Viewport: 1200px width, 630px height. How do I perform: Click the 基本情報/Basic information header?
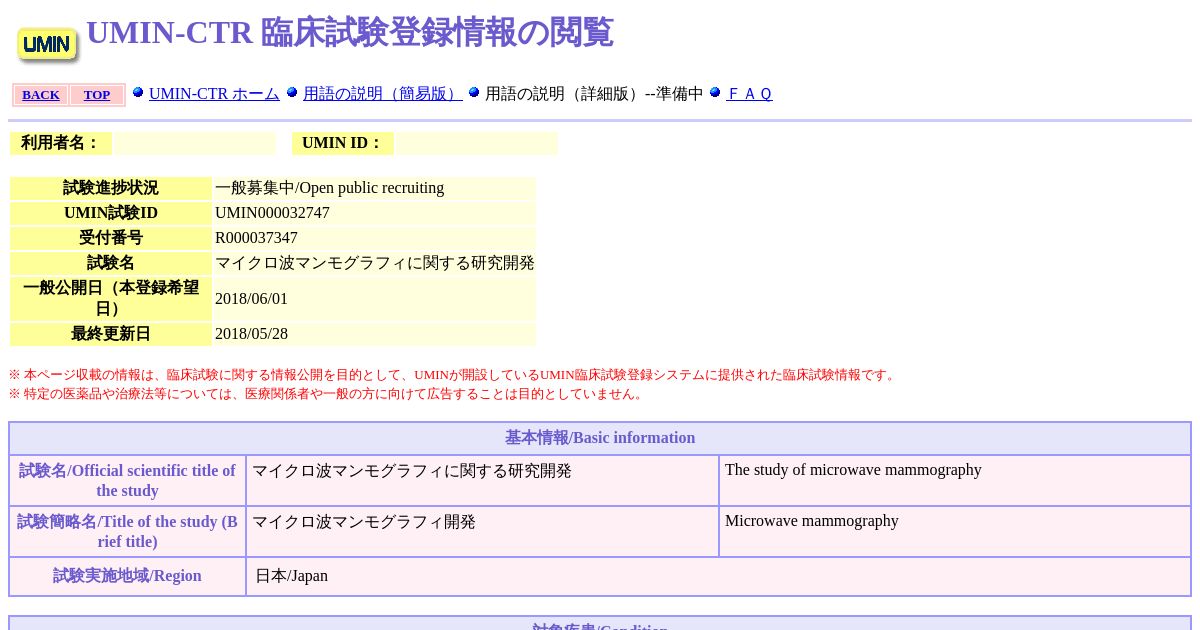click(600, 438)
